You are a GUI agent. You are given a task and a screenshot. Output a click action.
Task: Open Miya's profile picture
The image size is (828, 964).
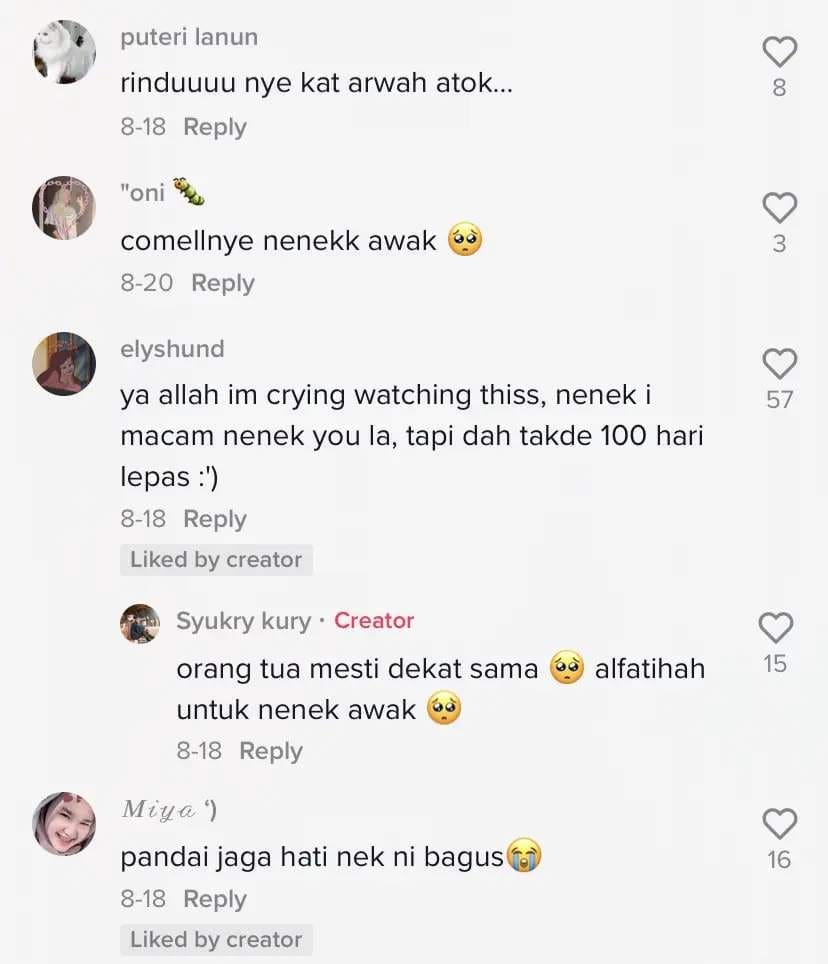64,824
